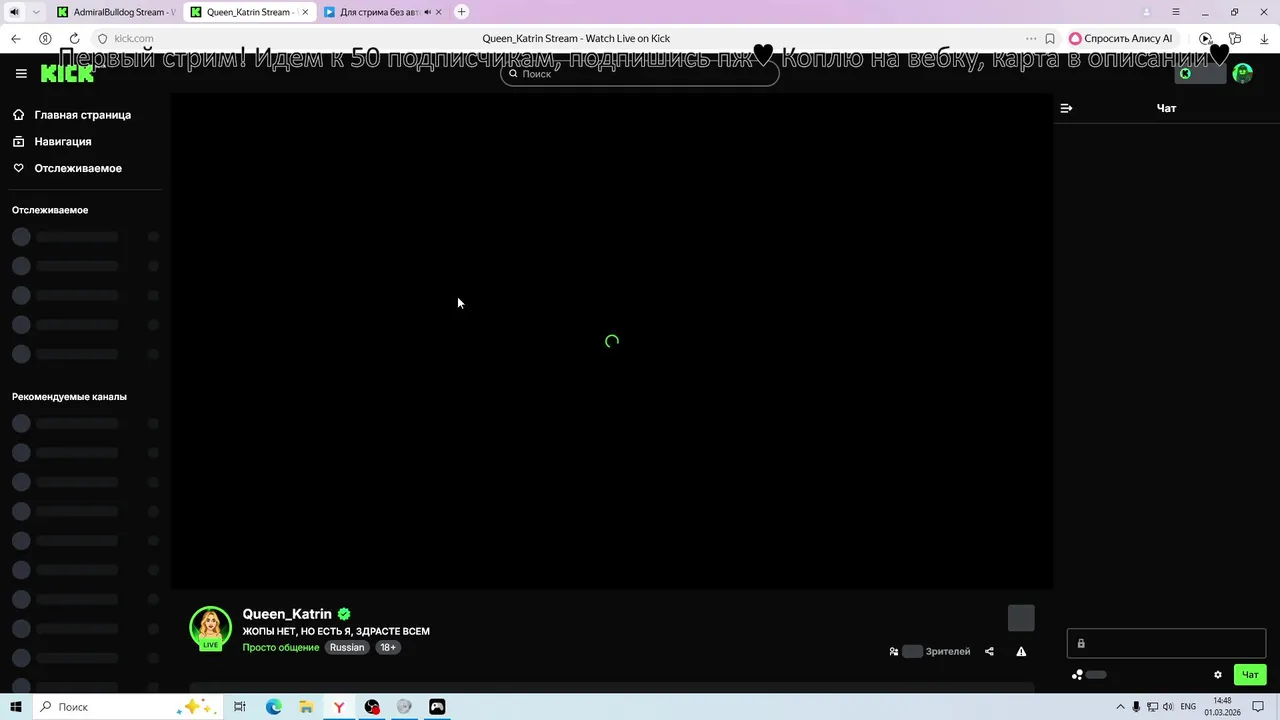Click the locked chat message input
Image resolution: width=1280 pixels, height=720 pixels.
pyautogui.click(x=1166, y=643)
